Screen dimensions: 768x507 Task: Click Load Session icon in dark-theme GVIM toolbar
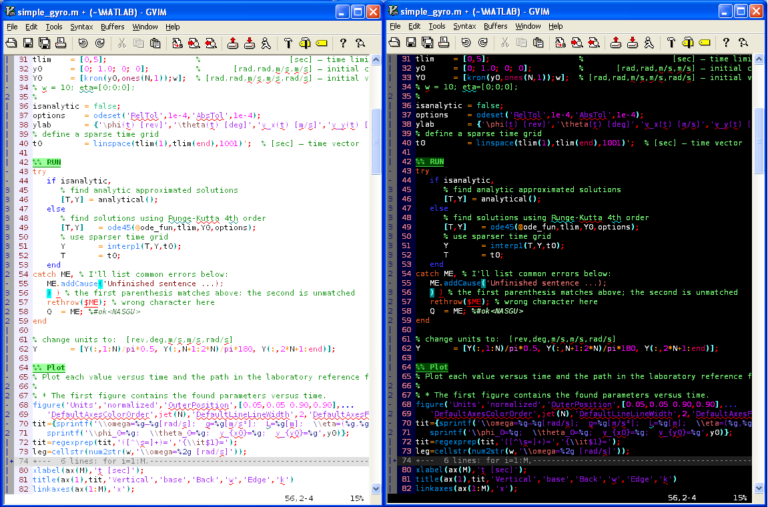tap(617, 43)
